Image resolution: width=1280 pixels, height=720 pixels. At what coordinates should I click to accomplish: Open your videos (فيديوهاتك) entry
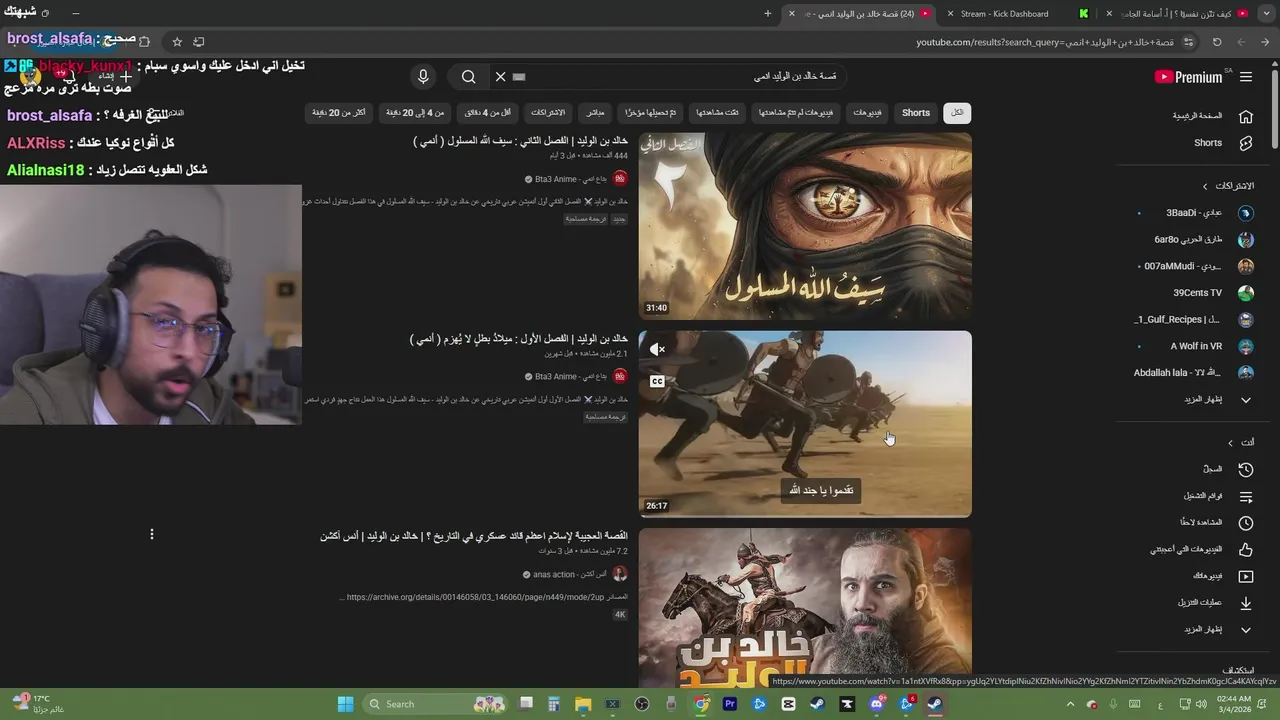1221,576
